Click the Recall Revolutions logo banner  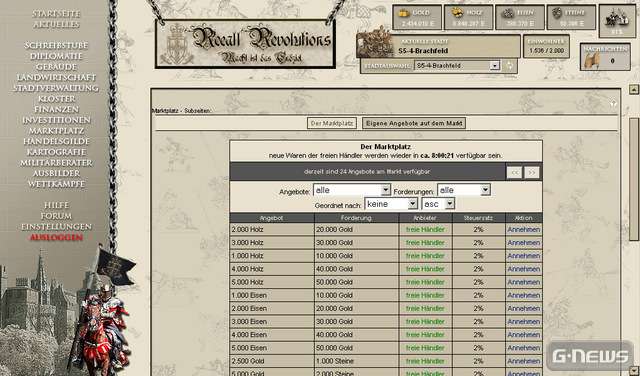tap(245, 44)
